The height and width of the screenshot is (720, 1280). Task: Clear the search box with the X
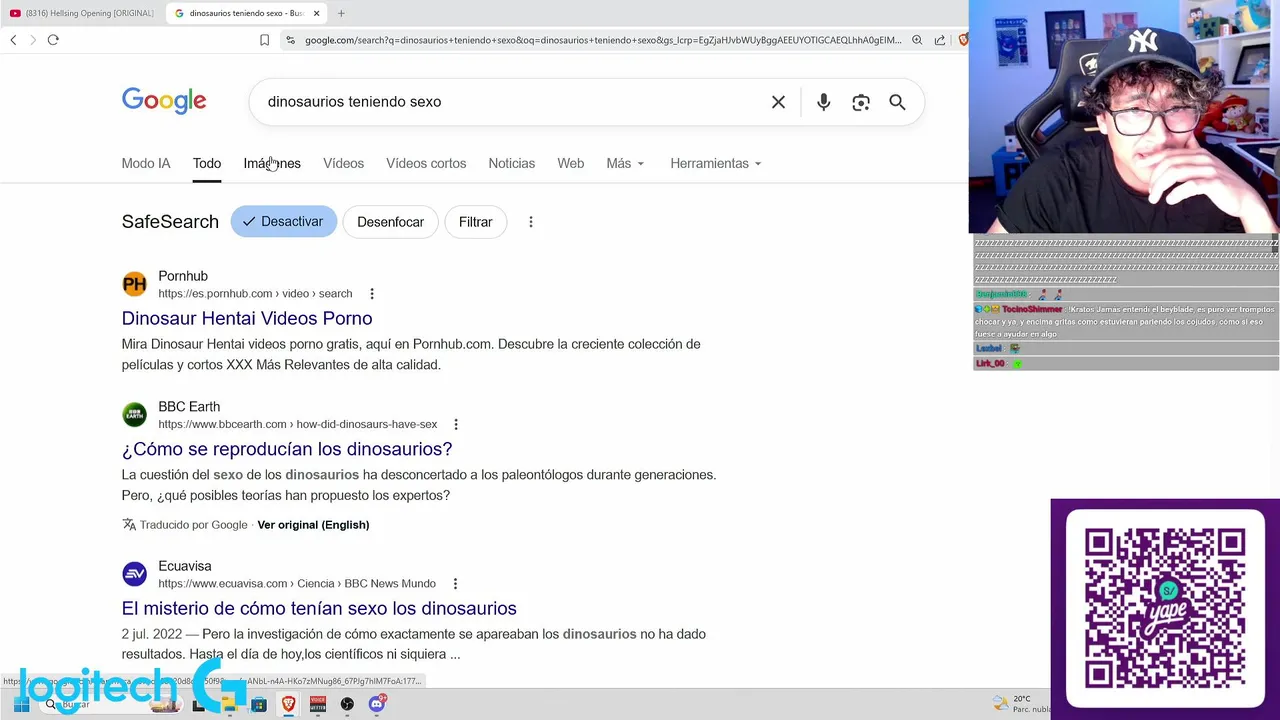pyautogui.click(x=778, y=102)
